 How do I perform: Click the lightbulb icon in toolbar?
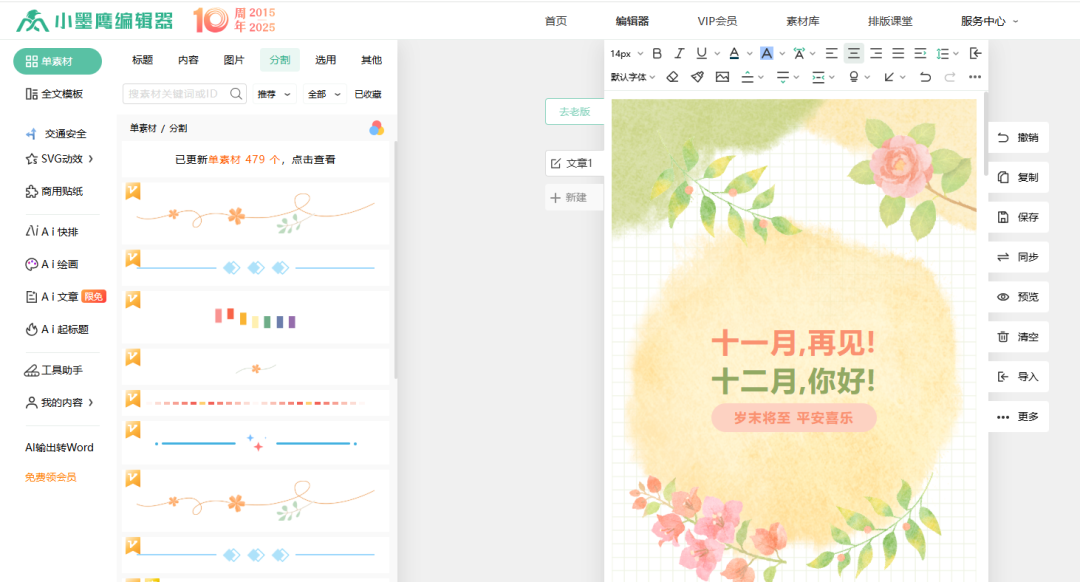[854, 77]
